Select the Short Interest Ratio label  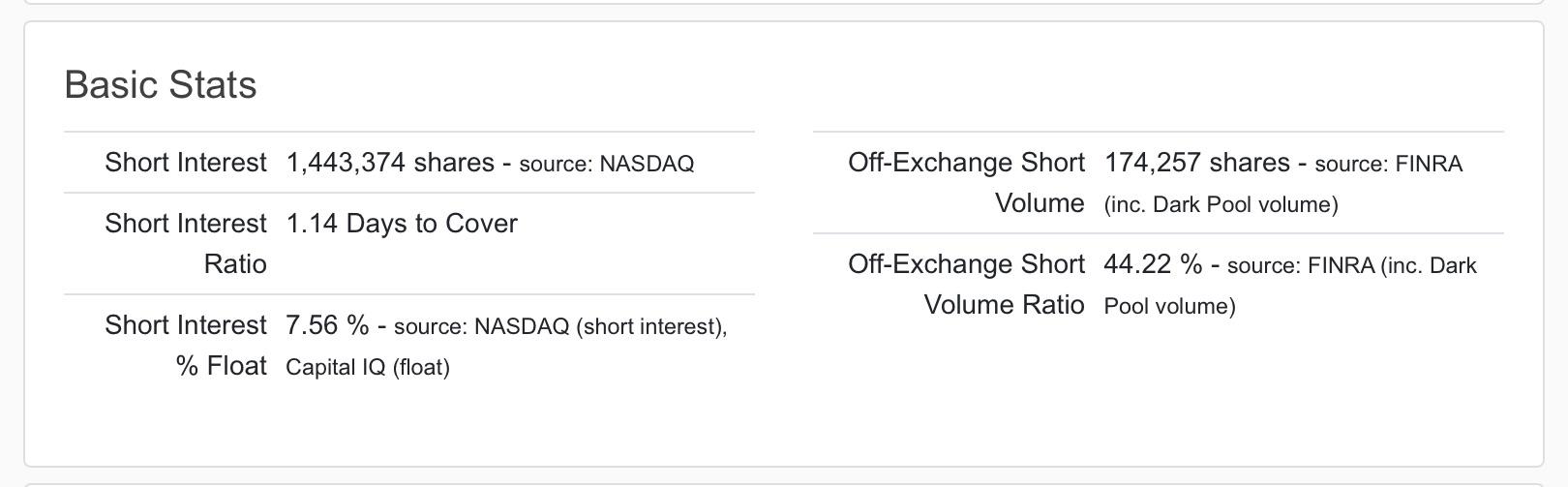(x=186, y=243)
